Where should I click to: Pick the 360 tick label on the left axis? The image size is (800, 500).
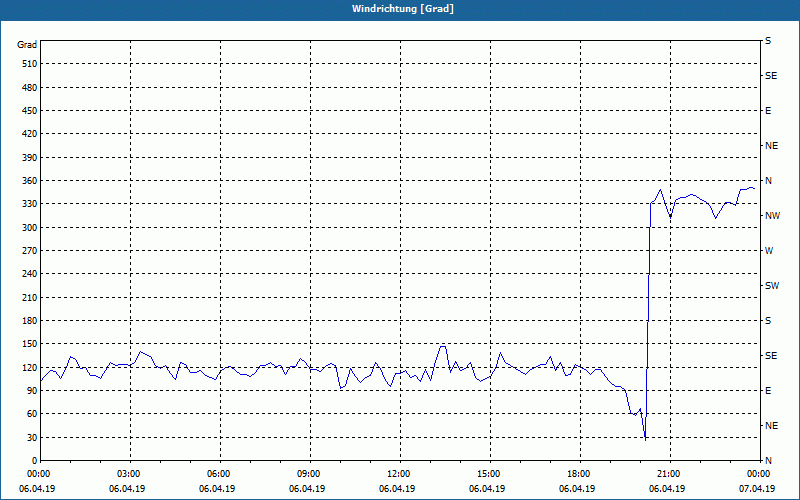(x=30, y=181)
